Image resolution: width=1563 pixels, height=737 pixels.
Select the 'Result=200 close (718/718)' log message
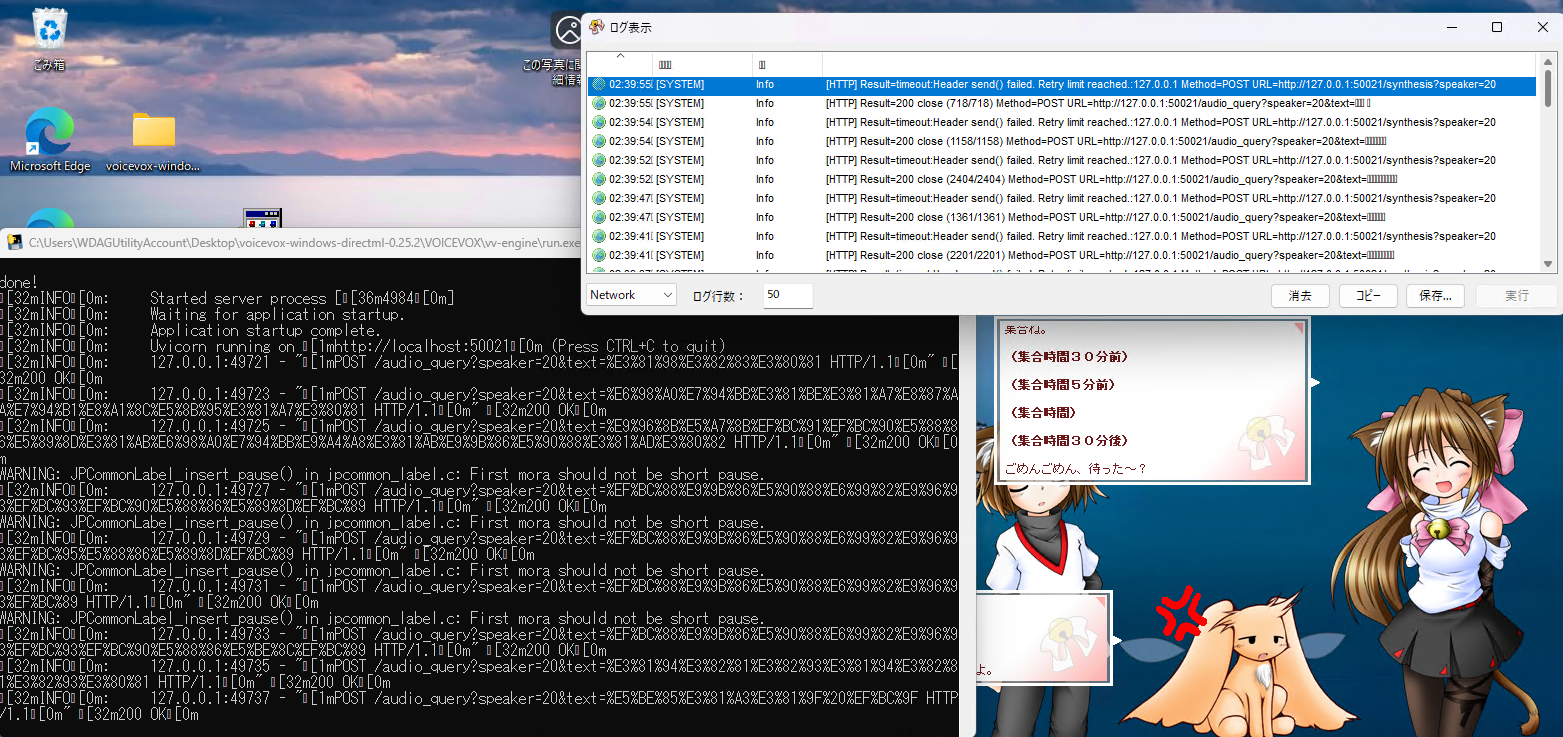tap(1097, 104)
